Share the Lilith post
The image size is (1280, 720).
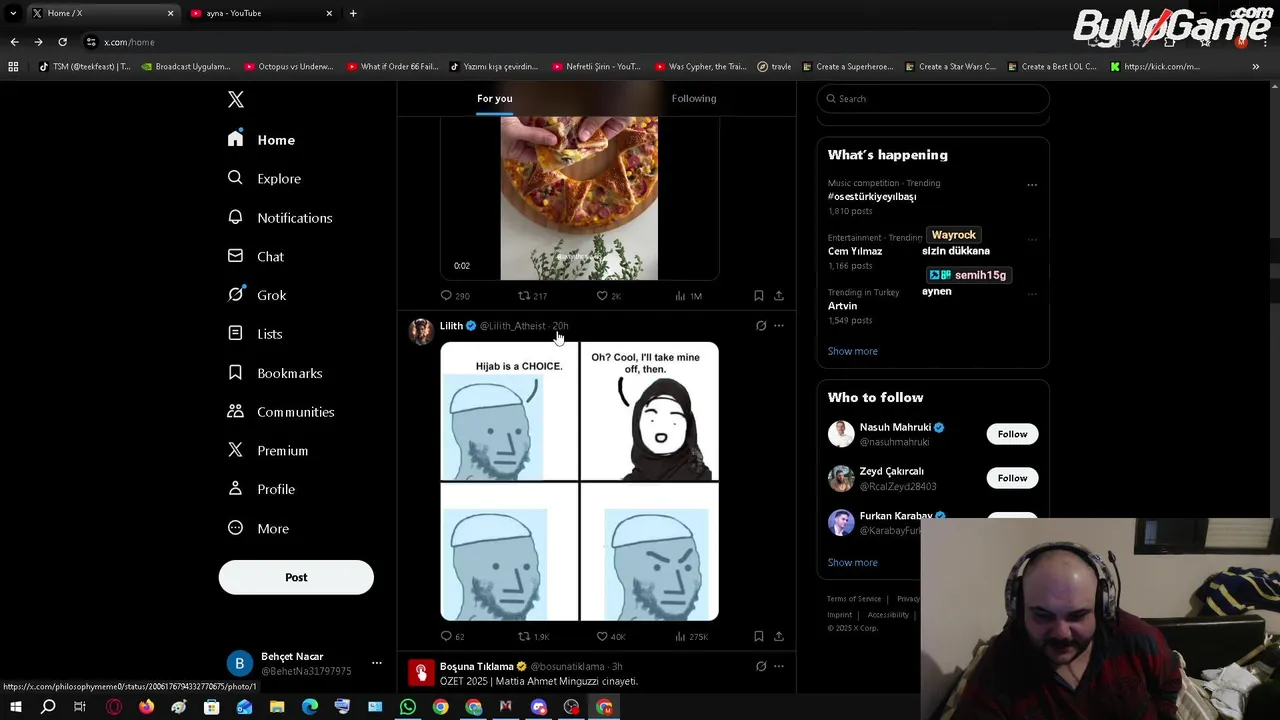779,636
